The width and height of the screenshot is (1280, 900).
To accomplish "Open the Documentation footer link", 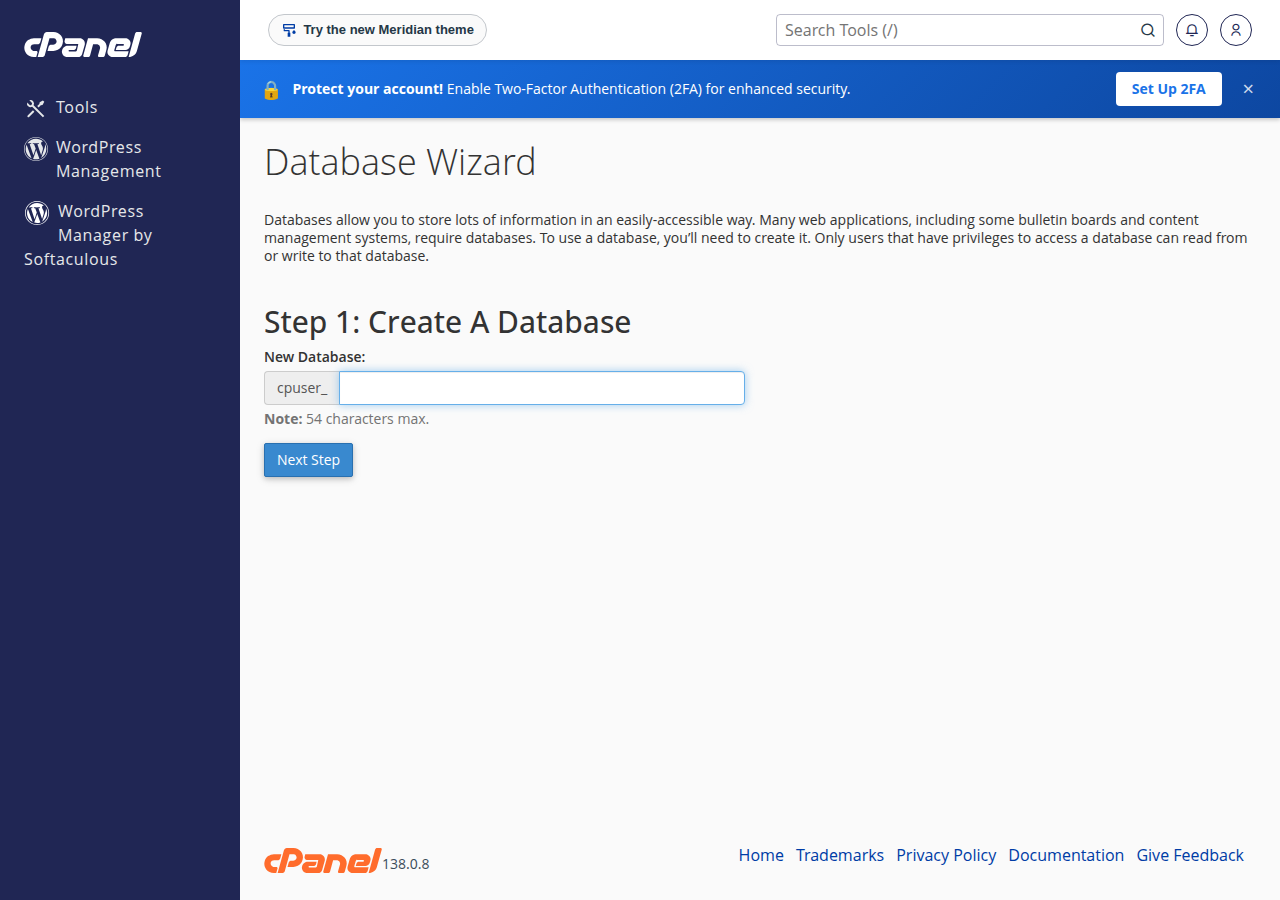I will click(1066, 855).
